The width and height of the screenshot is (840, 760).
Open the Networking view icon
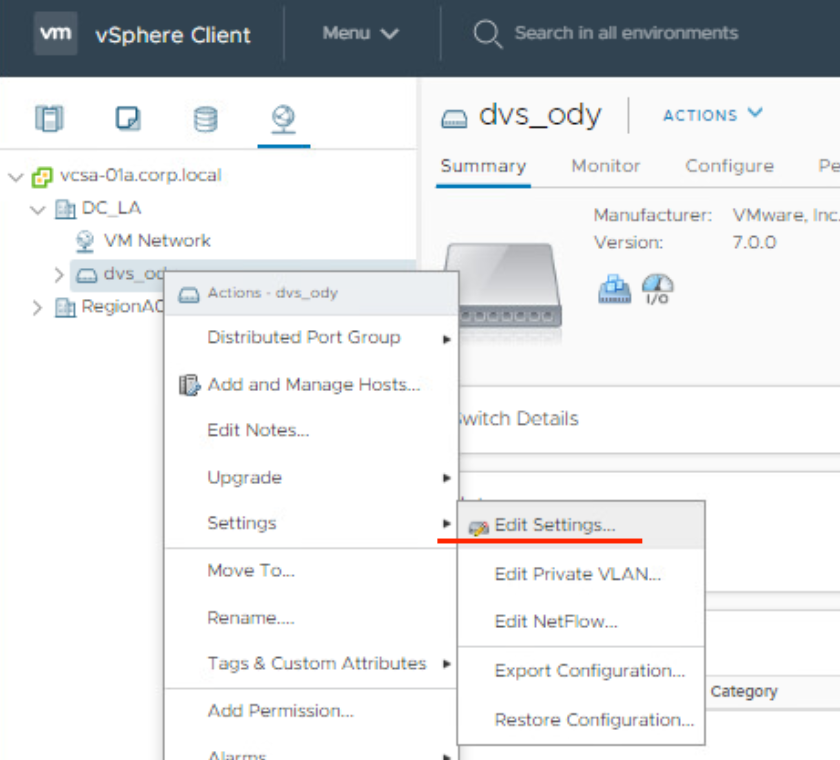(x=283, y=119)
